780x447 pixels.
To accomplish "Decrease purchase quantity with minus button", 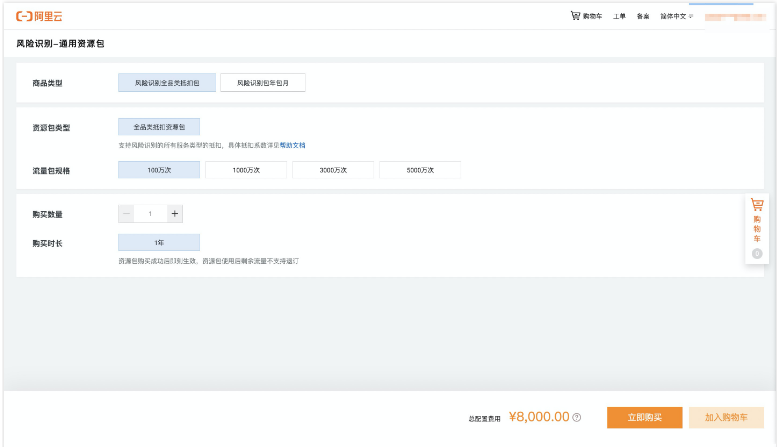I will coord(126,214).
